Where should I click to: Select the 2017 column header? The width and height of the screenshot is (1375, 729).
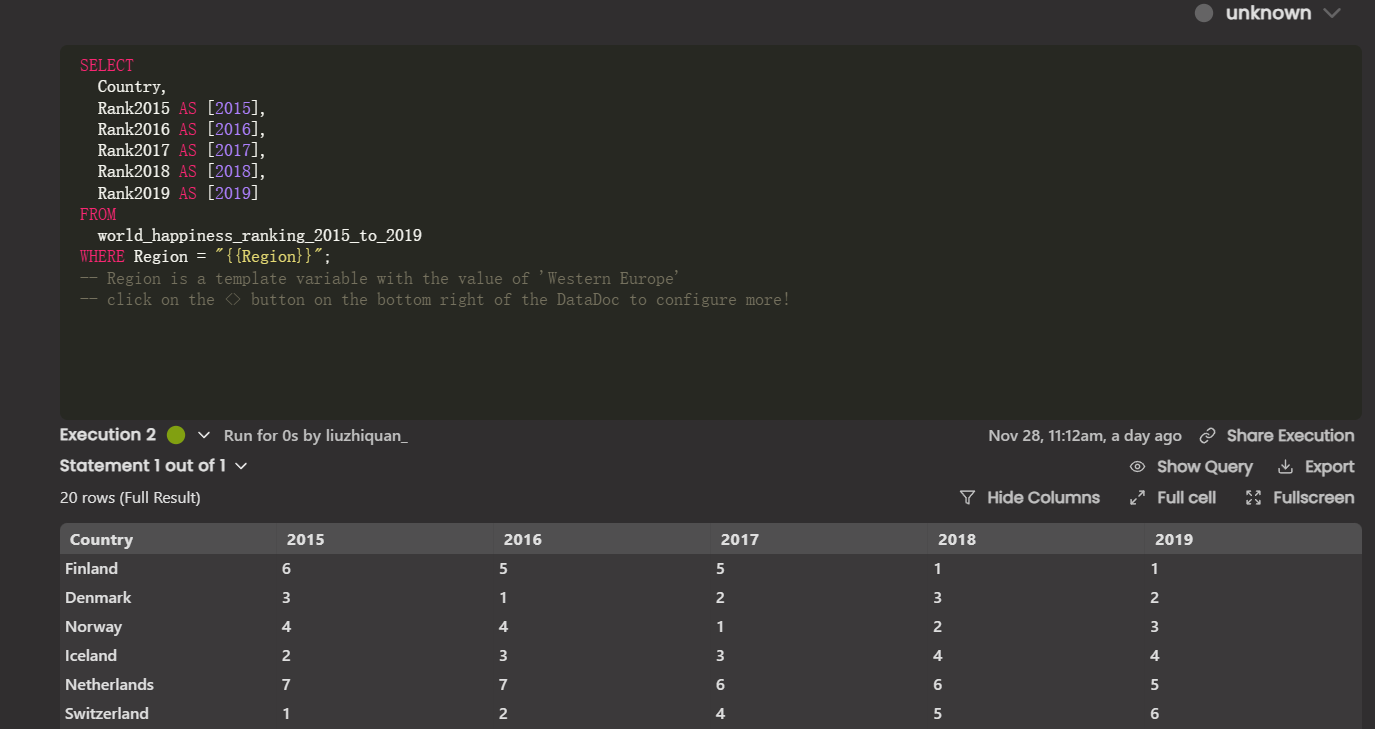coord(739,540)
